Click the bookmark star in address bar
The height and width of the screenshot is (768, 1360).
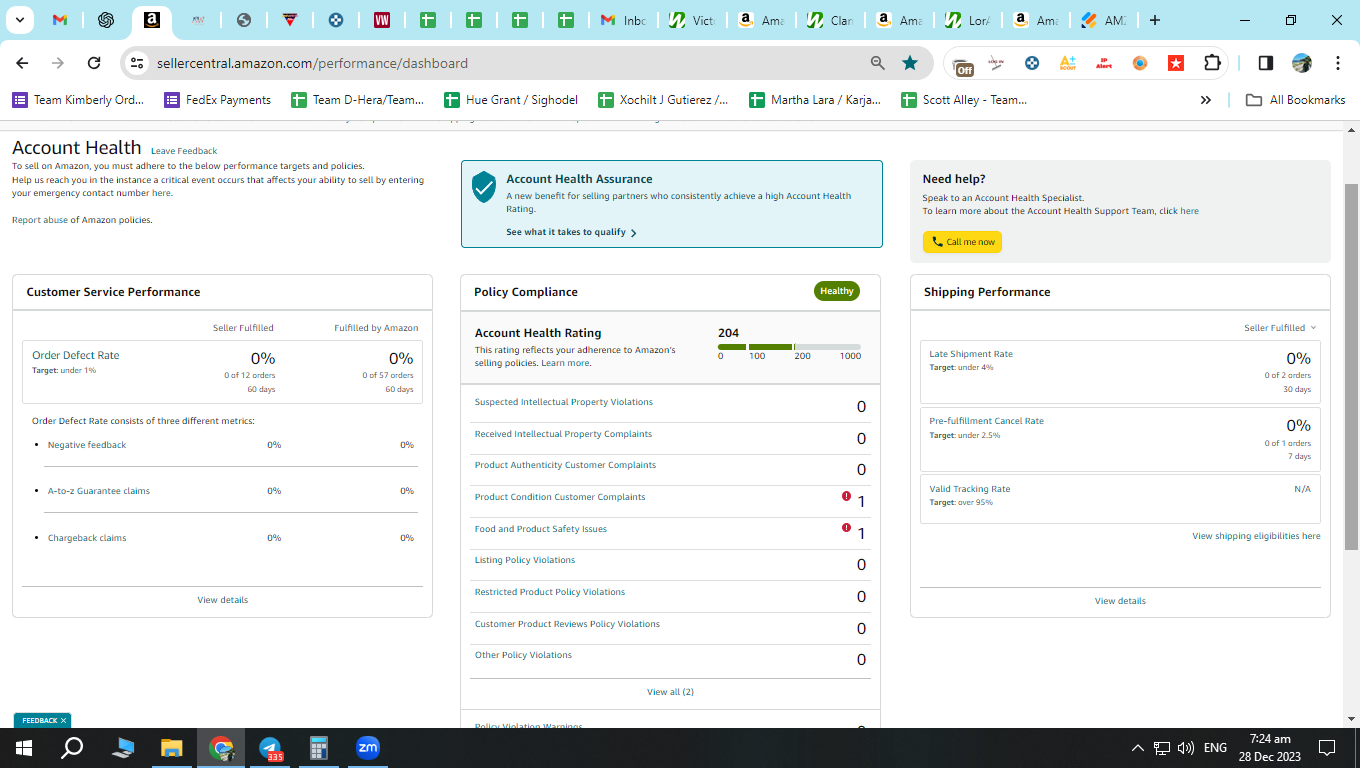click(910, 63)
